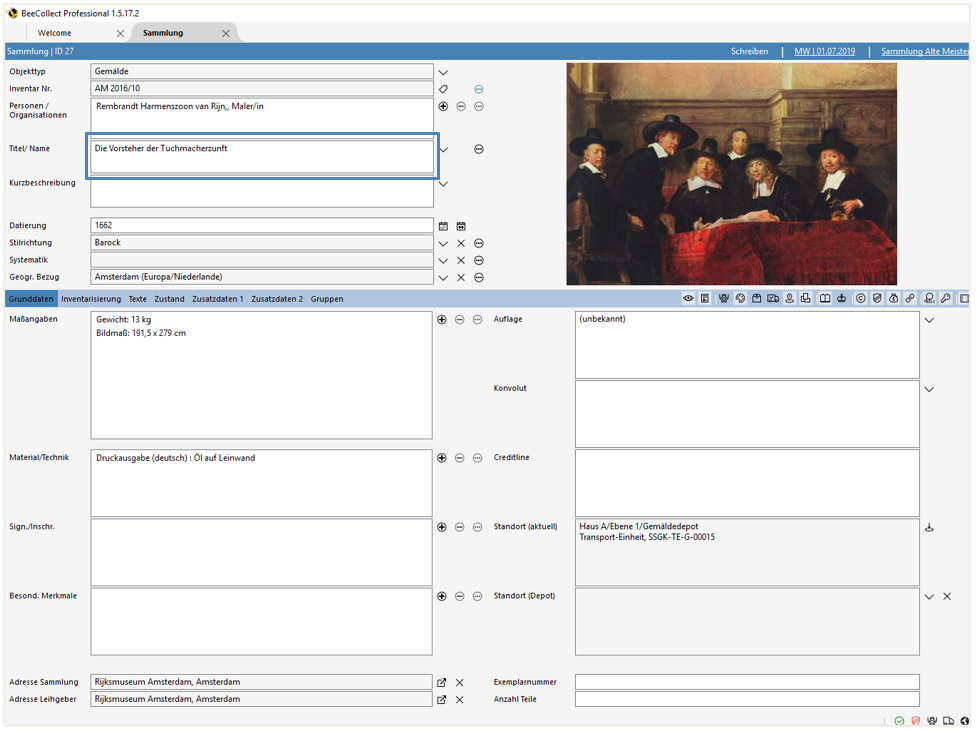Select the copyright icon on the toolbar

click(x=860, y=299)
